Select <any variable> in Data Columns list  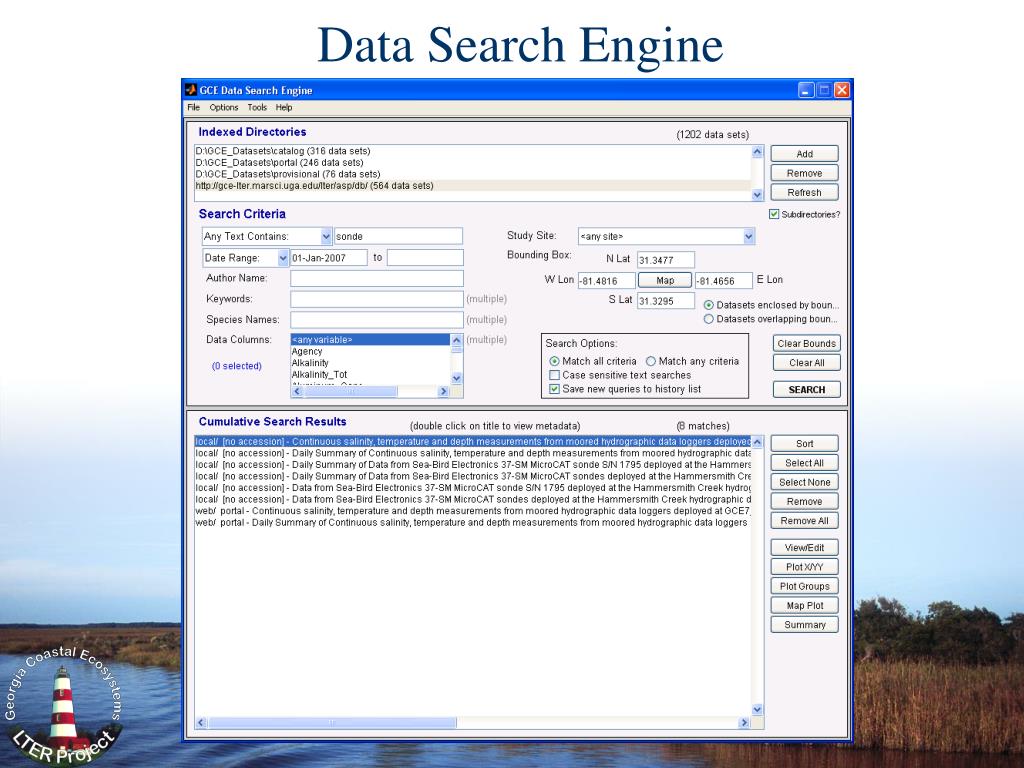point(370,340)
